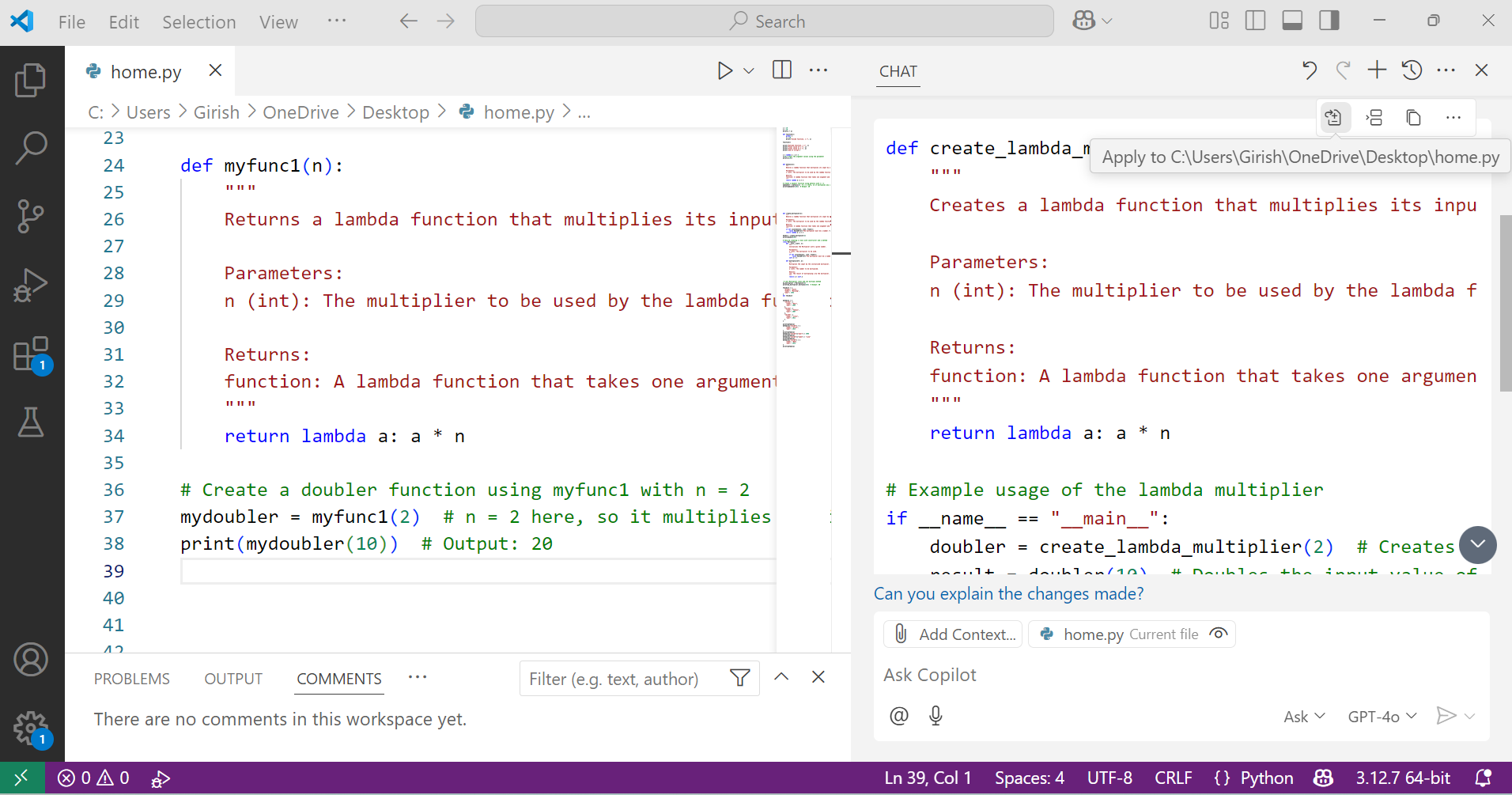Image resolution: width=1512 pixels, height=795 pixels.
Task: Click the 'Can you explain the changes made?' suggestion
Action: pyautogui.click(x=1009, y=593)
